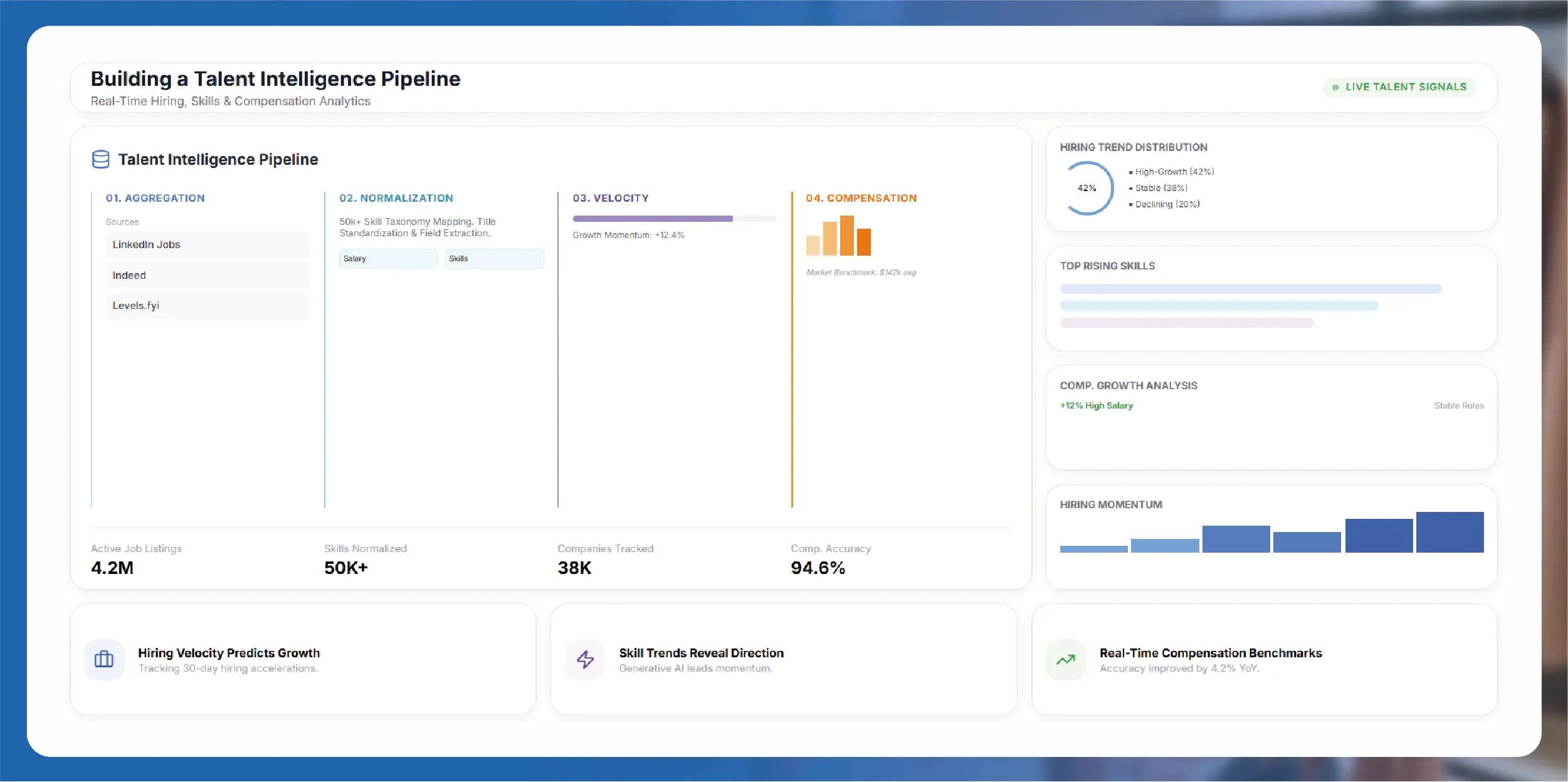Click the High-Growth (42%) legend entry

(x=1171, y=172)
